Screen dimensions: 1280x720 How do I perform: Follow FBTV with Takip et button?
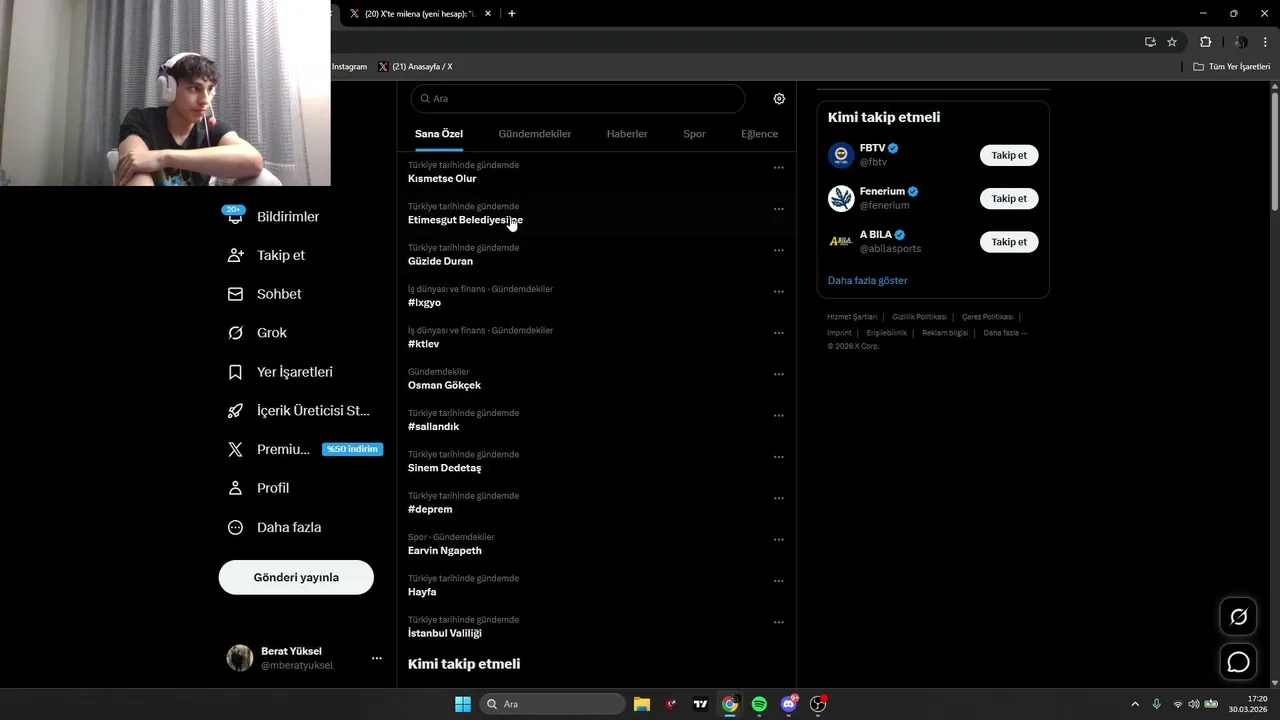click(x=1009, y=155)
